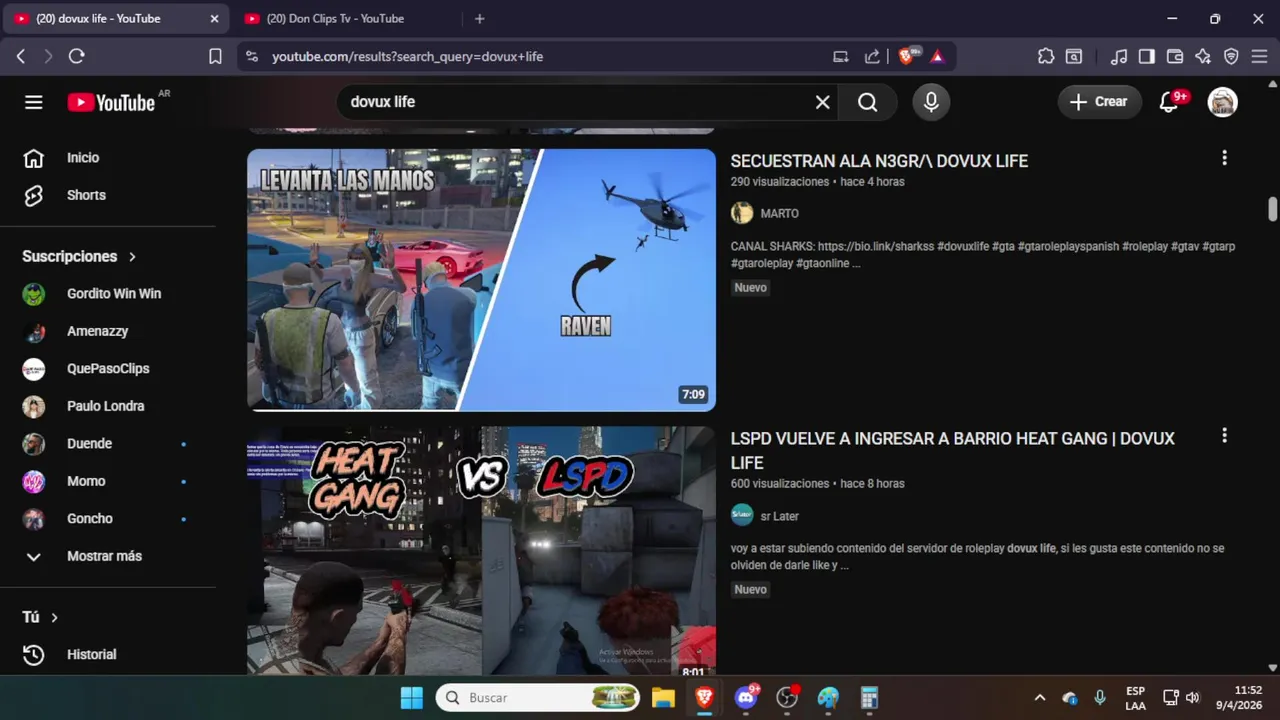Click the Crear button
Image resolution: width=1280 pixels, height=720 pixels.
coord(1099,102)
